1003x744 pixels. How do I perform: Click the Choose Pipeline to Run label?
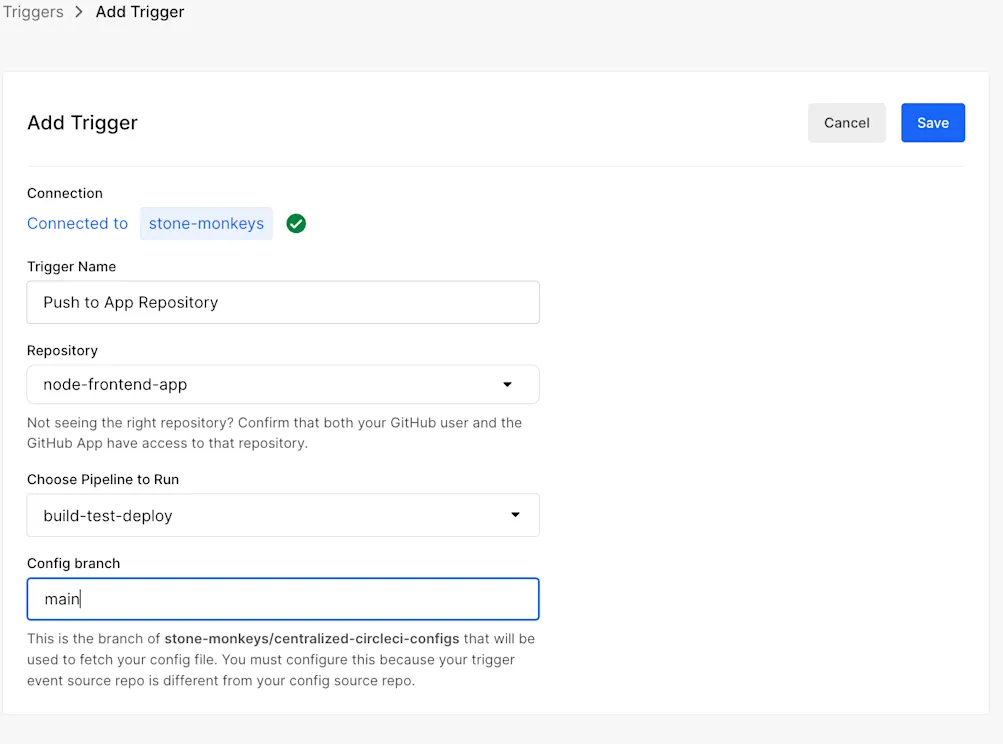(103, 479)
